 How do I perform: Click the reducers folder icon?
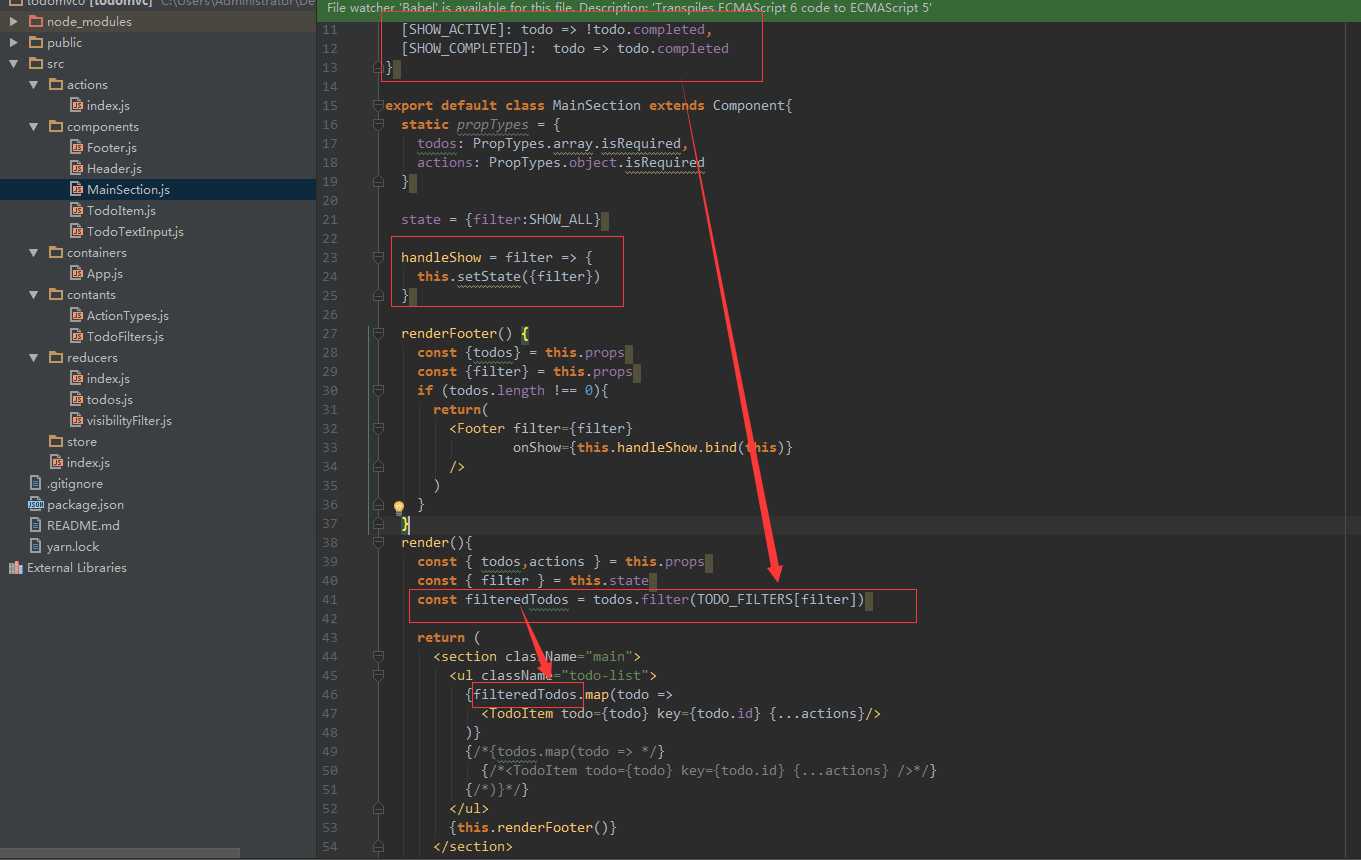pos(57,357)
